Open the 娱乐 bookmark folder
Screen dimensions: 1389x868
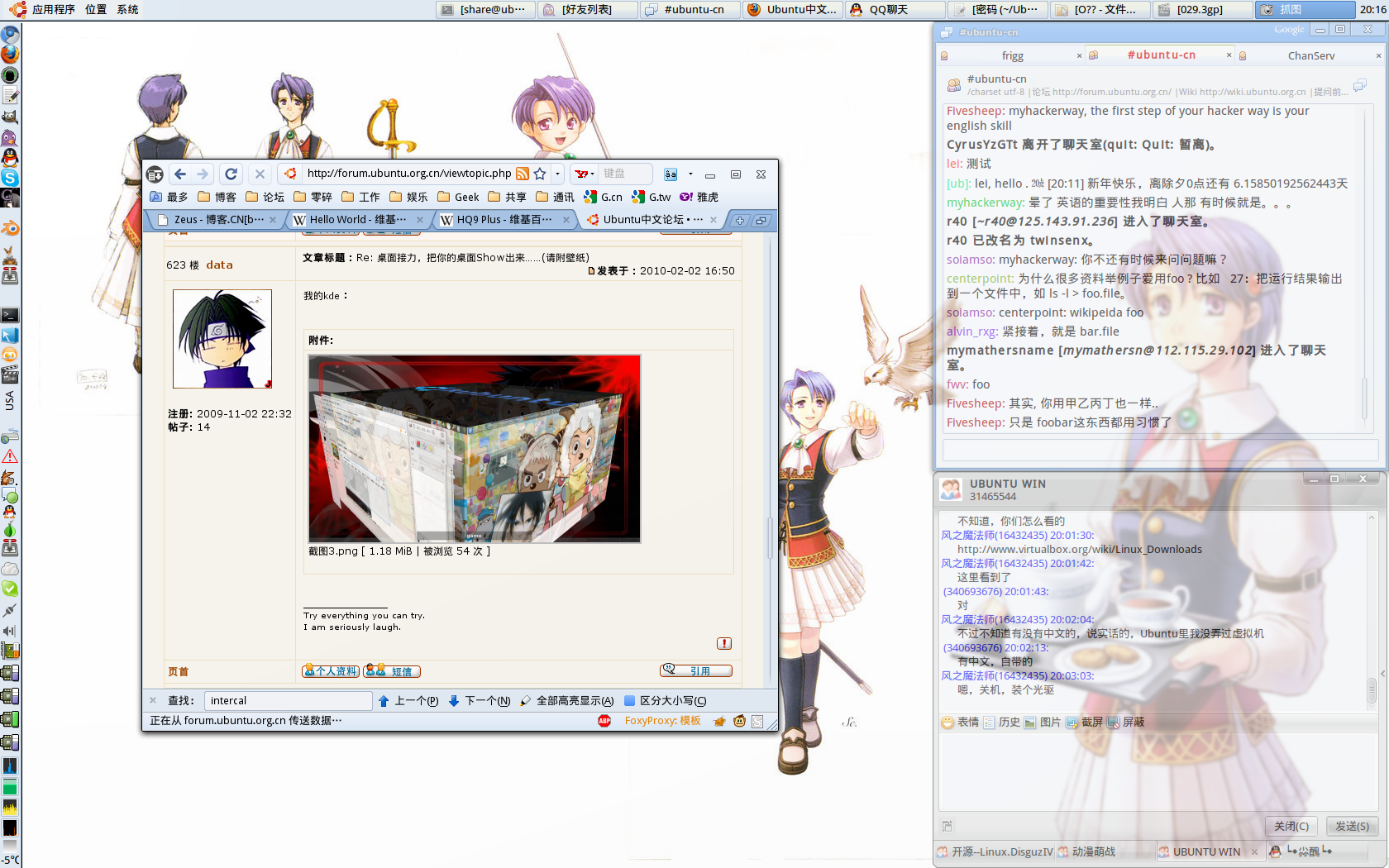(408, 197)
